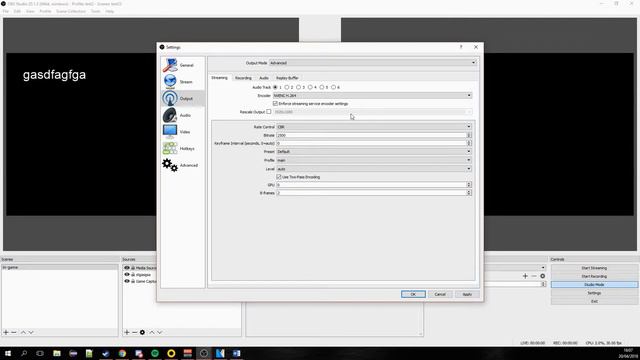Click the Settings dialog help question mark
Screen dimensions: 640x360
tap(461, 47)
